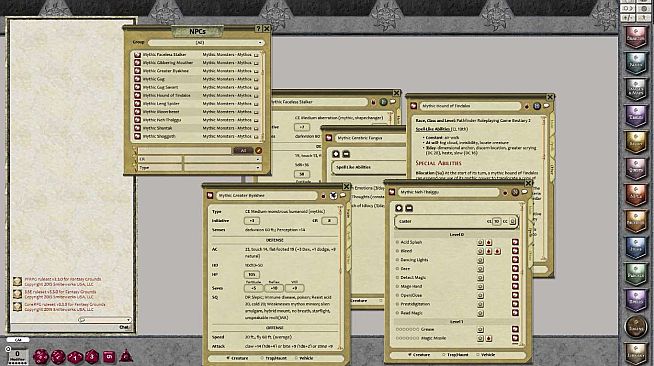Viewport: 654px width, 366px height.
Task: Select Mythic Shantak row
Action: [x=196, y=128]
